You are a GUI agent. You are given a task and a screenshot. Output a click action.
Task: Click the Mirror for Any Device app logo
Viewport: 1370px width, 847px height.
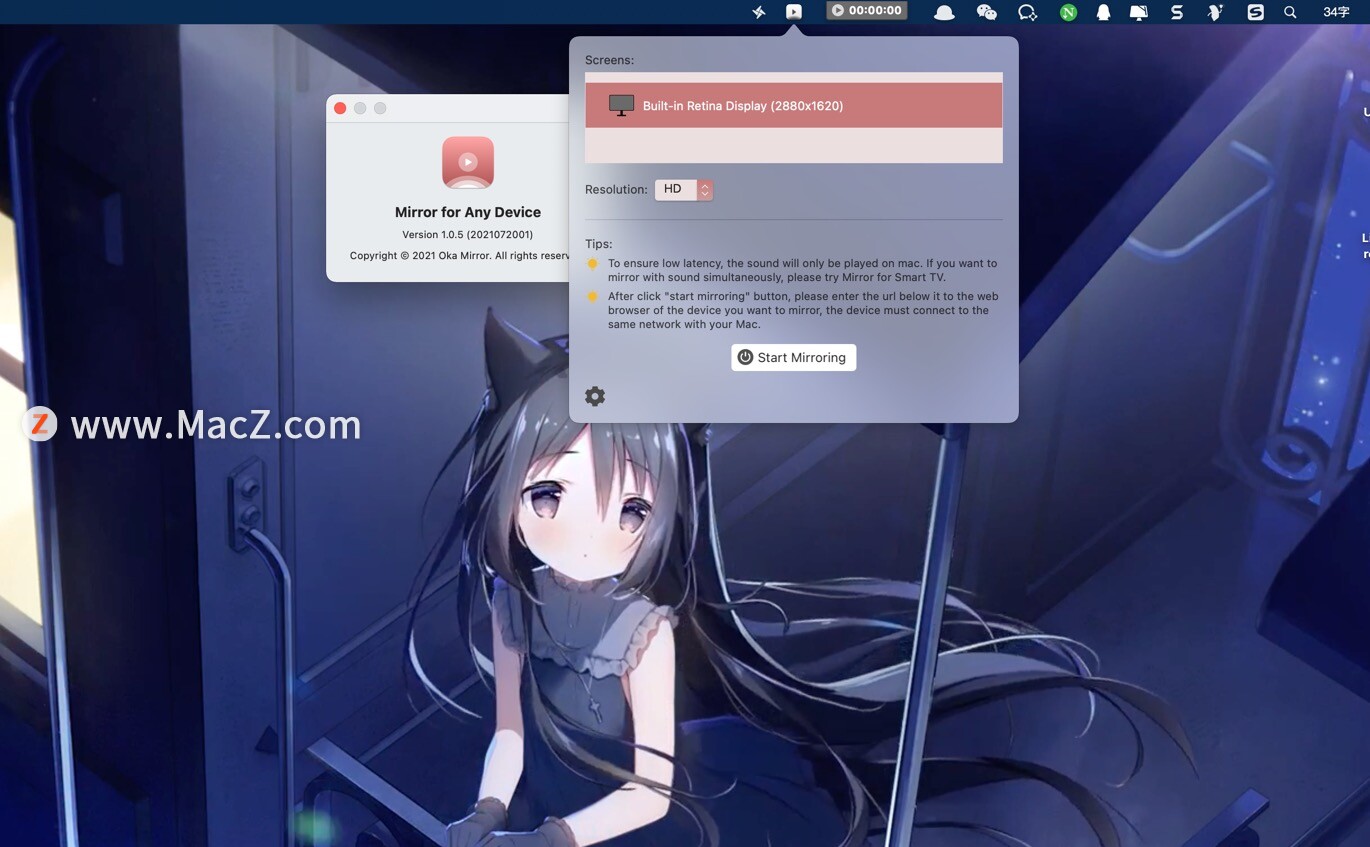[x=468, y=162]
